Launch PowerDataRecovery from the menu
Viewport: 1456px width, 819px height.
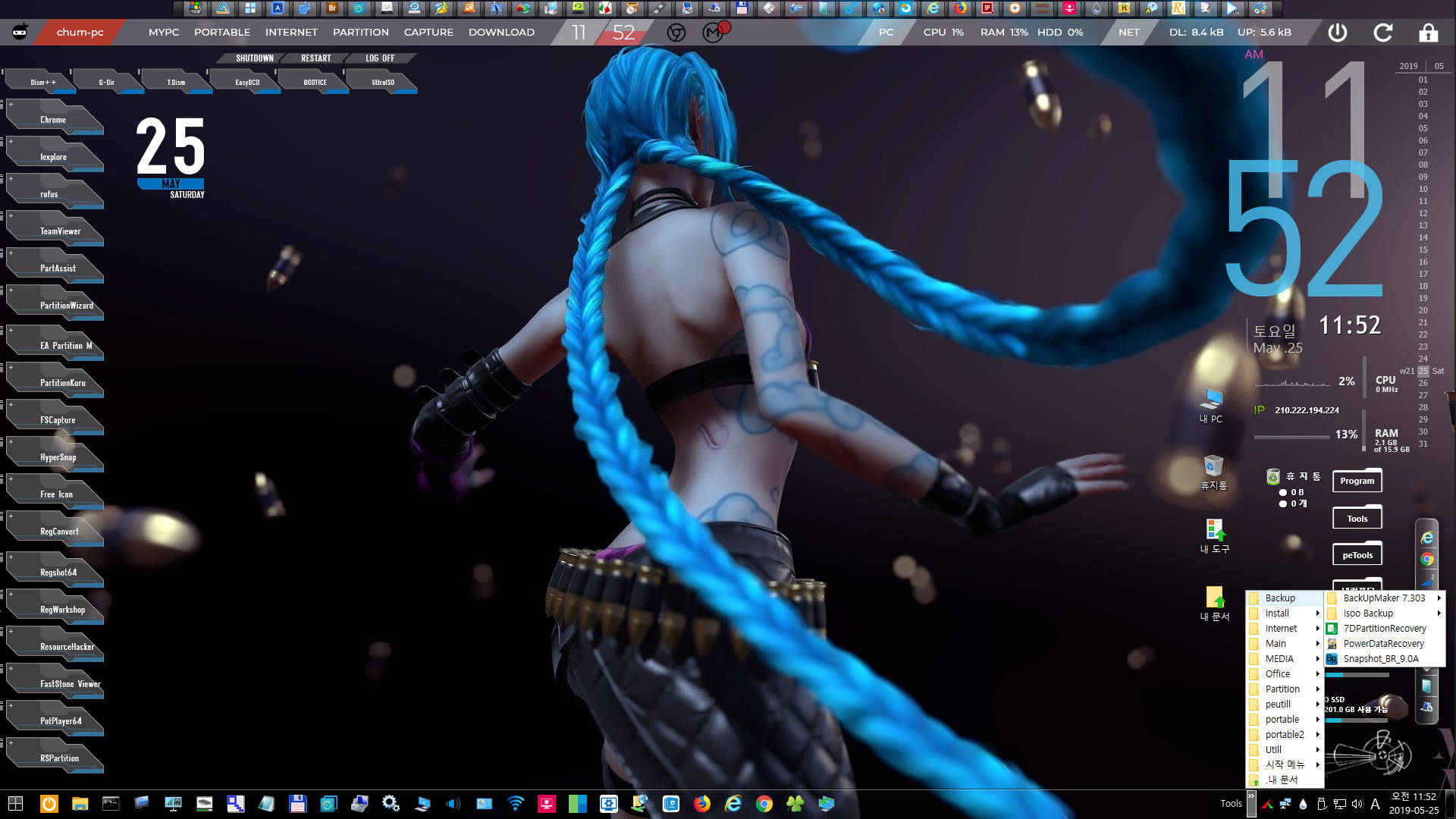[1384, 644]
